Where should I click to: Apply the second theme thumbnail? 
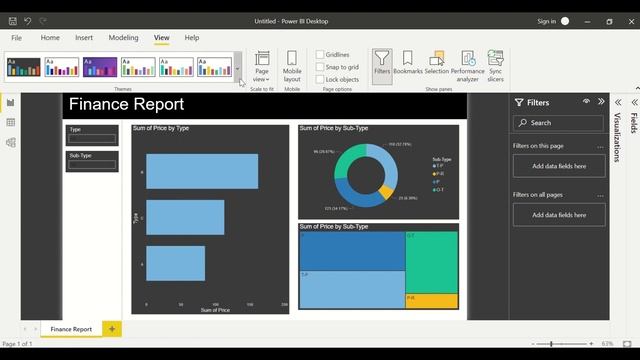pos(62,67)
